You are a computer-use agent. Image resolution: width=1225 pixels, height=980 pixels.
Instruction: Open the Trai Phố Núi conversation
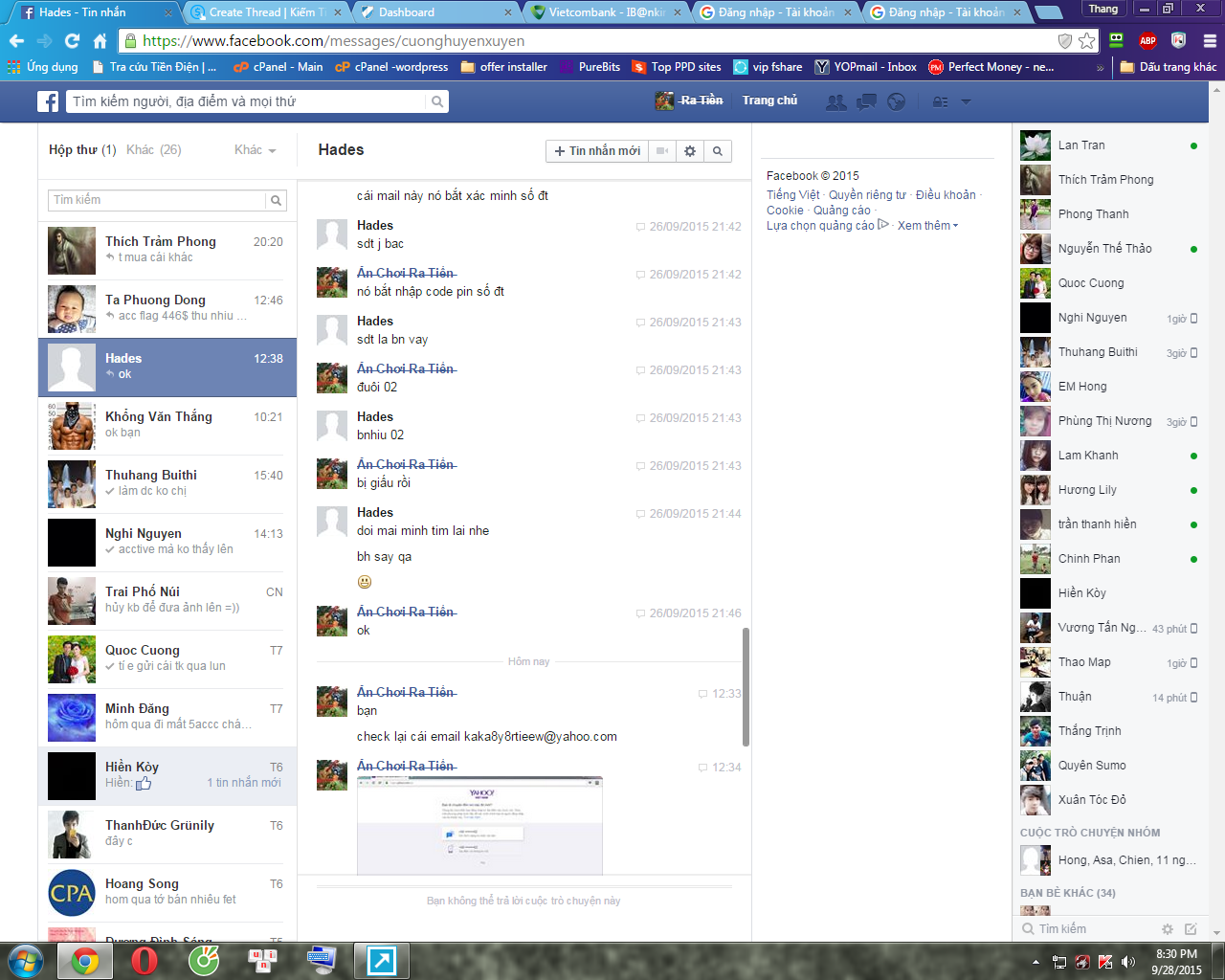point(167,601)
